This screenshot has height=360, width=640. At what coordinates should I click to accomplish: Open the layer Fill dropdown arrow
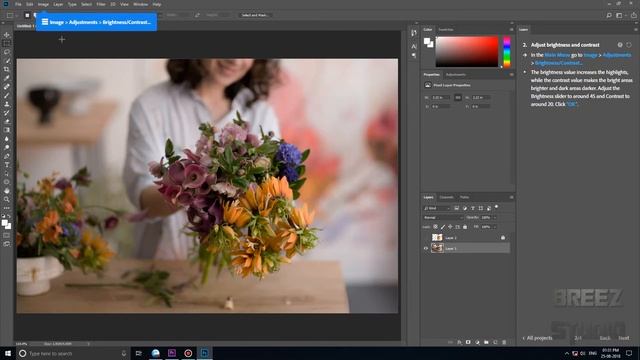[x=495, y=227]
